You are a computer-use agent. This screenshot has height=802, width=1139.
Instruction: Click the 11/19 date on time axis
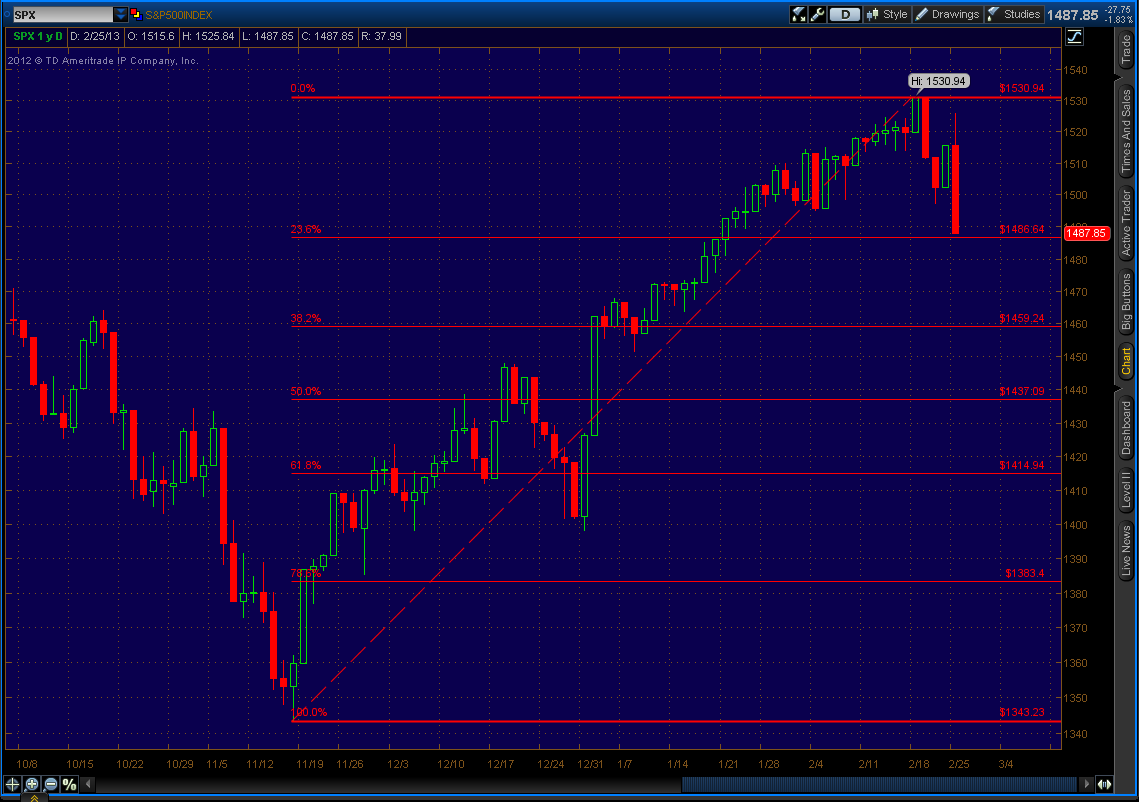click(309, 764)
